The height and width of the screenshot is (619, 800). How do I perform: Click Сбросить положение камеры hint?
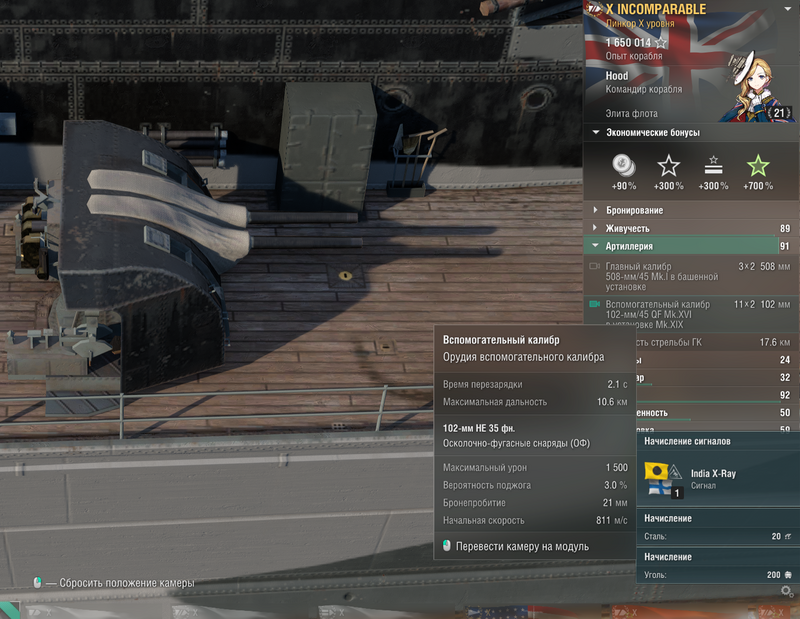(x=127, y=583)
